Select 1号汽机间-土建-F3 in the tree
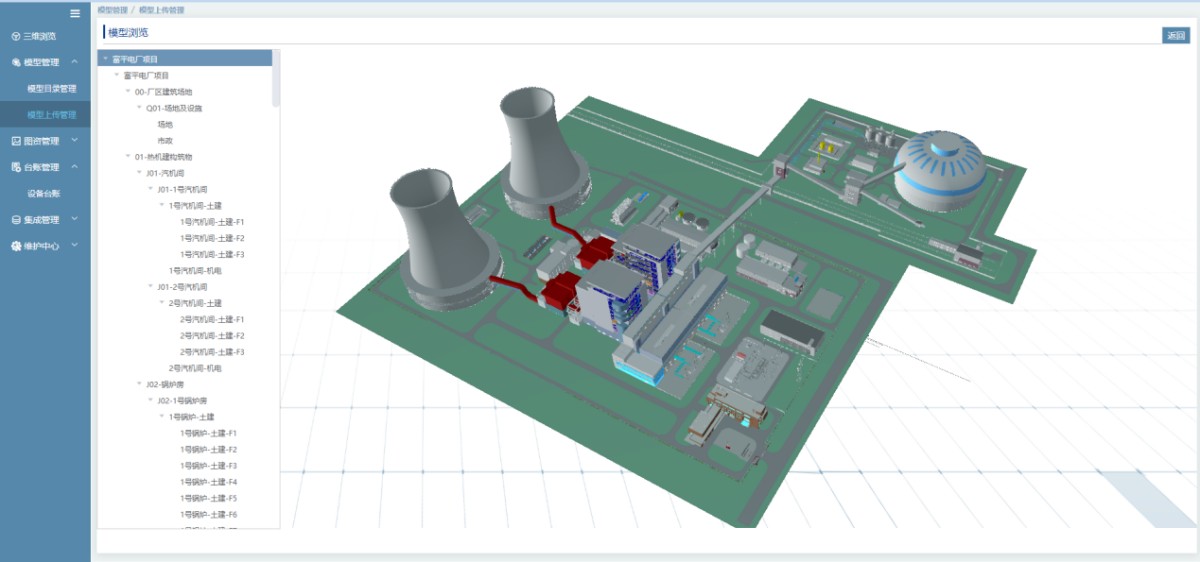 213,254
